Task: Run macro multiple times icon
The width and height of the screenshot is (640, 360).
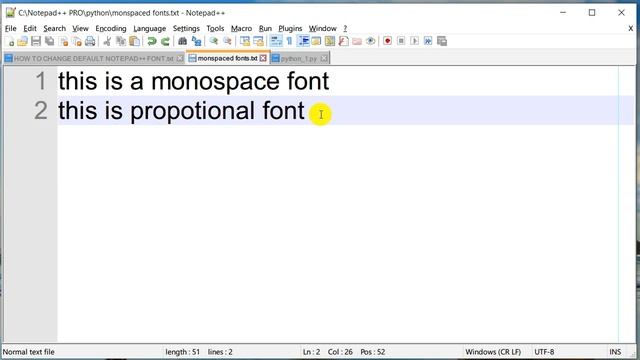Action: pos(428,41)
